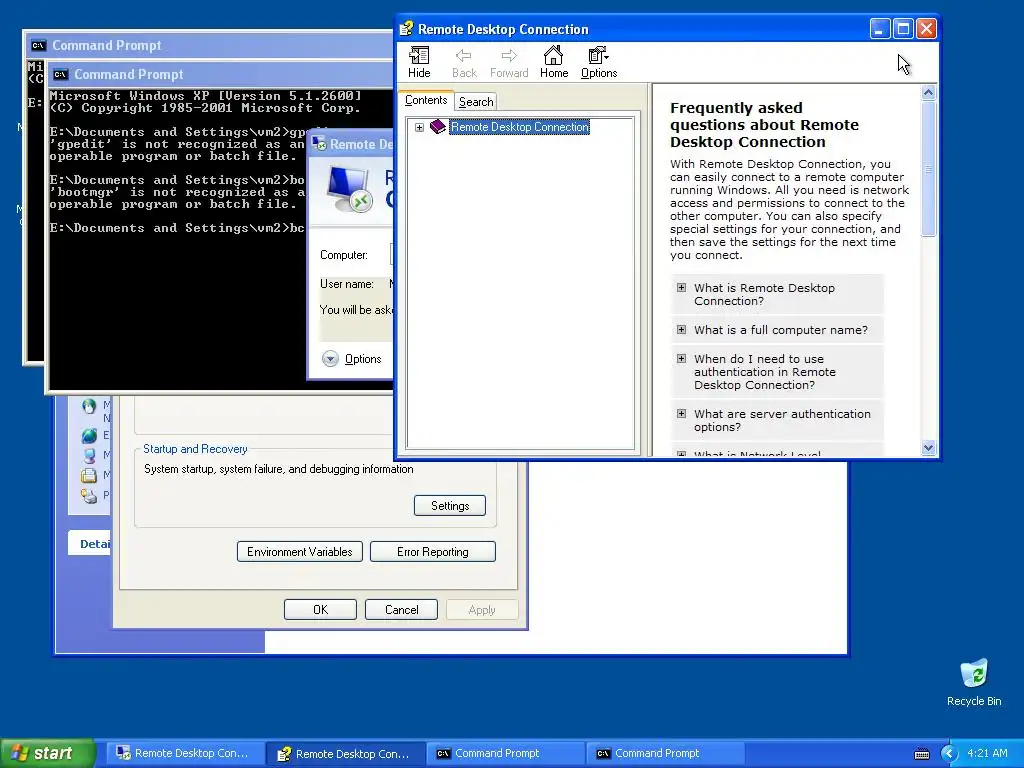
Task: Hide the help navigation pane
Action: [x=419, y=63]
